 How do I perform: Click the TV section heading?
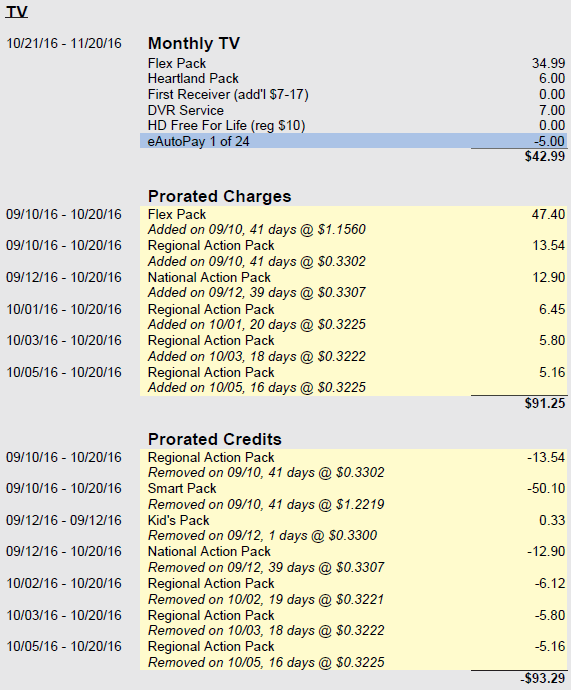pos(17,12)
